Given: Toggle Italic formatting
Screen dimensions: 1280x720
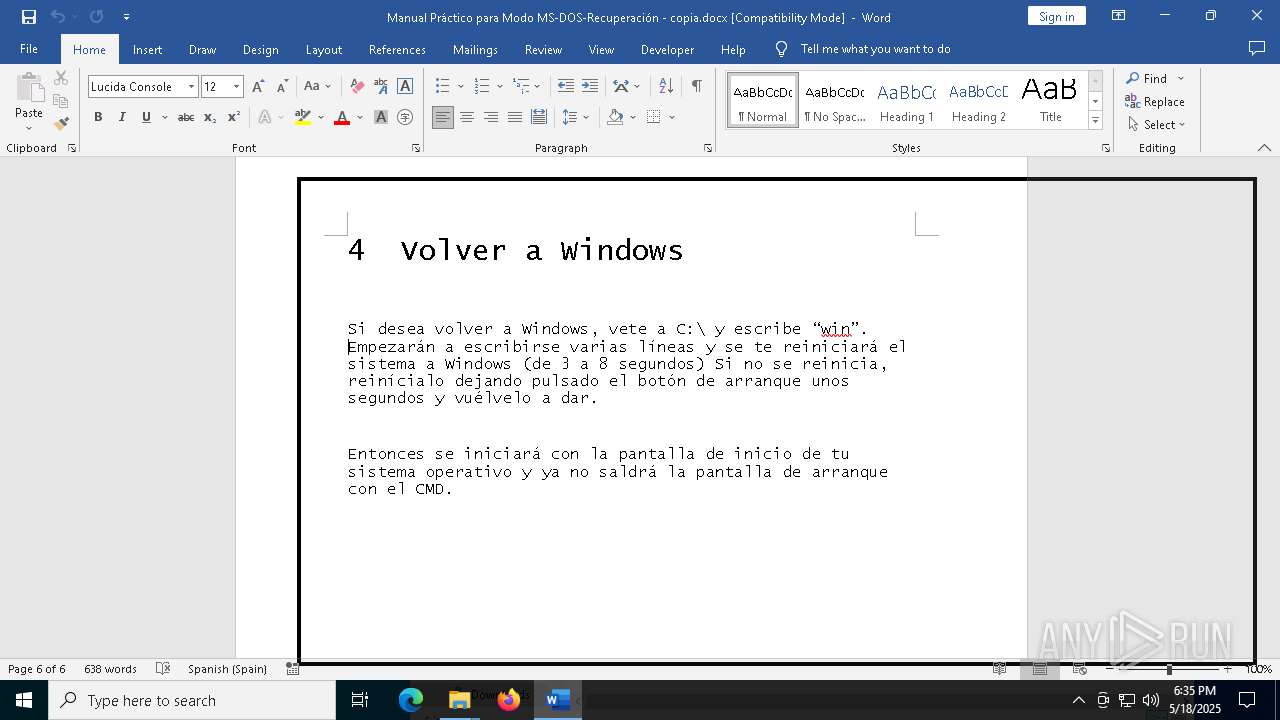Looking at the screenshot, I should 122,117.
